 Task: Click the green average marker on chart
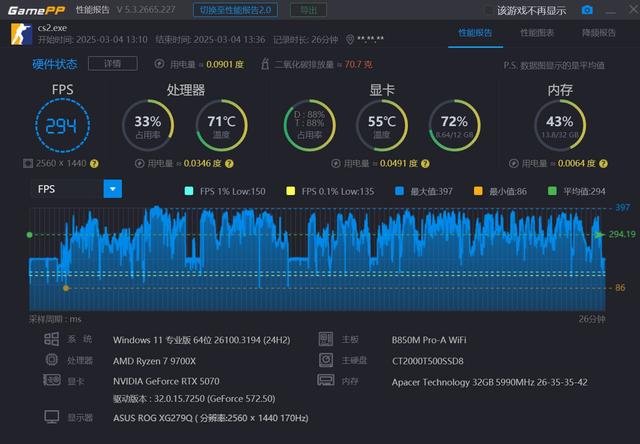coord(29,235)
